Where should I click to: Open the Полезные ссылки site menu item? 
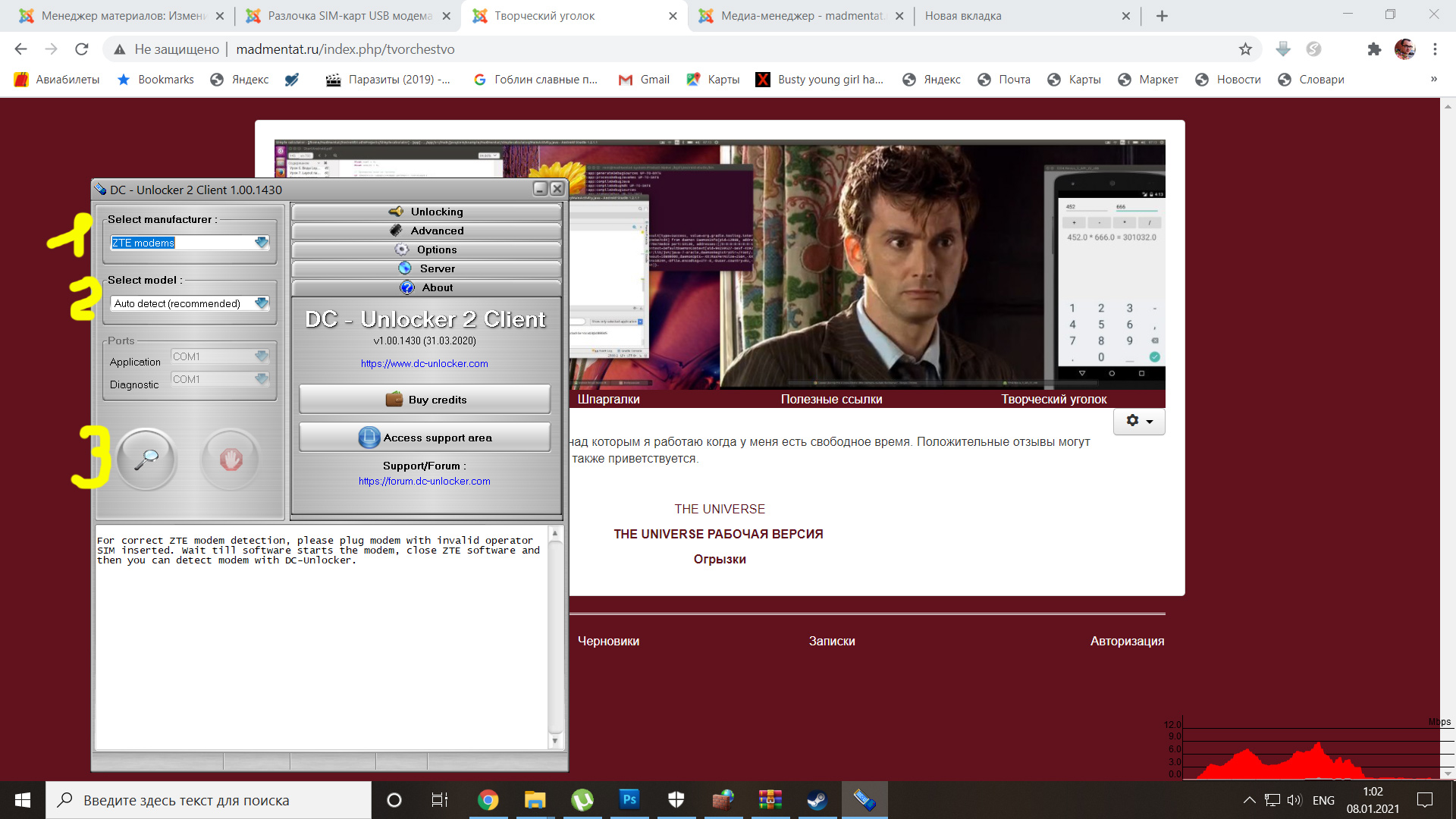(x=832, y=400)
